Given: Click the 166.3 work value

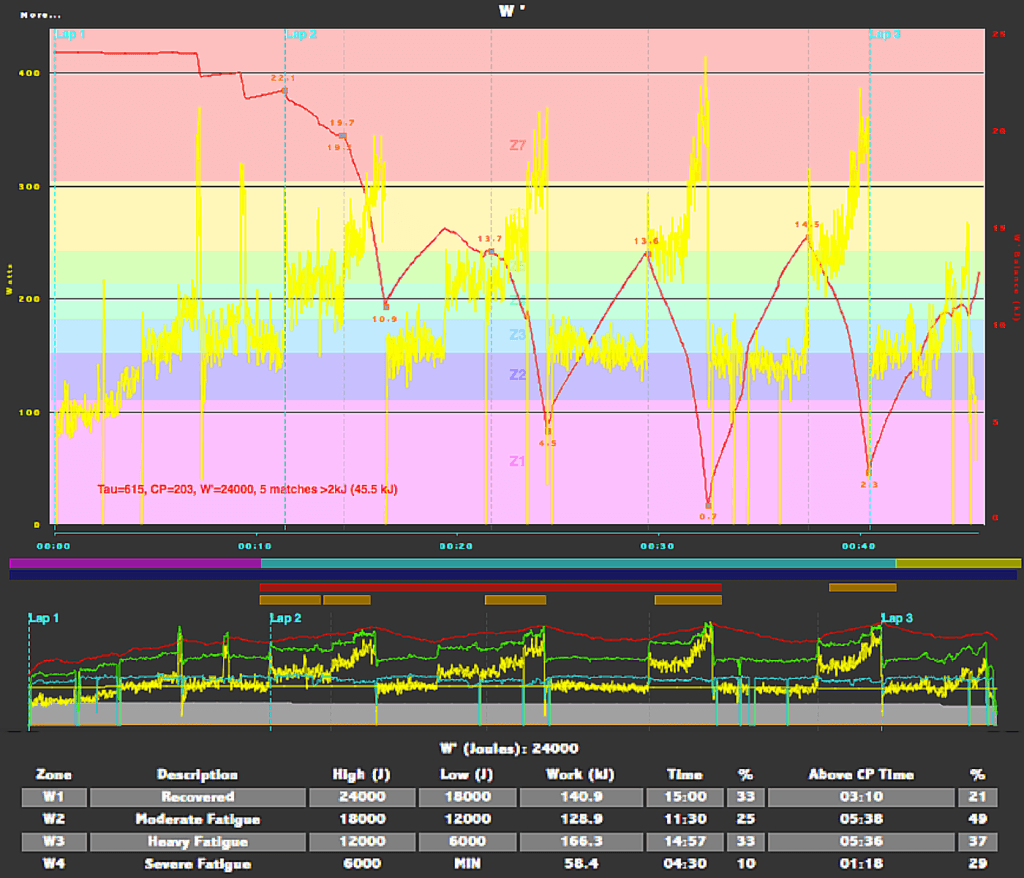Looking at the screenshot, I should (x=581, y=841).
